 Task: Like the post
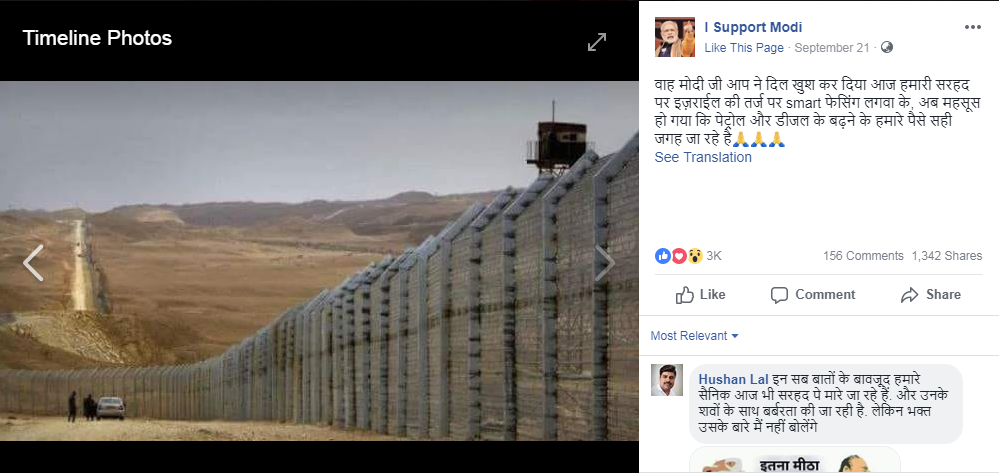coord(700,295)
